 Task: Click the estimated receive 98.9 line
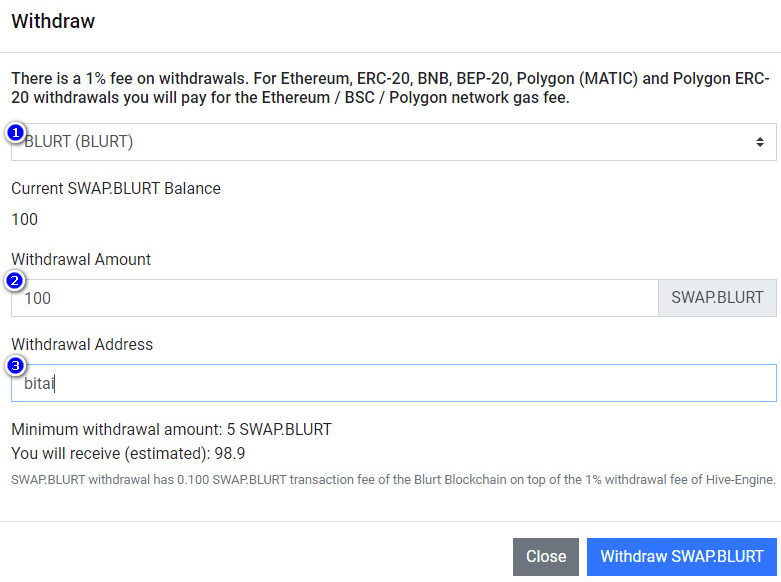pos(128,453)
